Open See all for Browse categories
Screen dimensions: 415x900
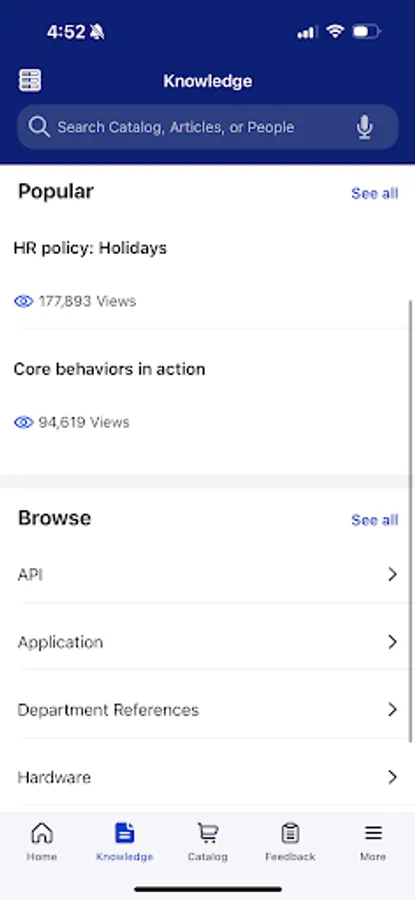point(374,520)
